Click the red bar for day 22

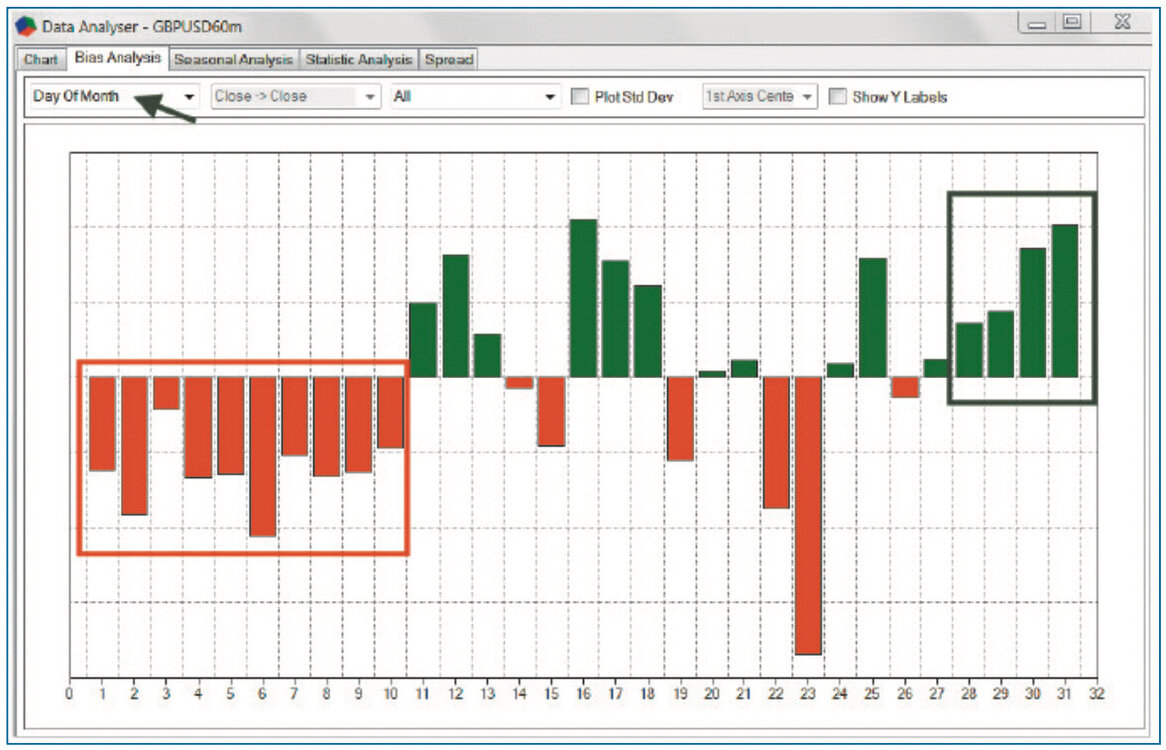[776, 442]
